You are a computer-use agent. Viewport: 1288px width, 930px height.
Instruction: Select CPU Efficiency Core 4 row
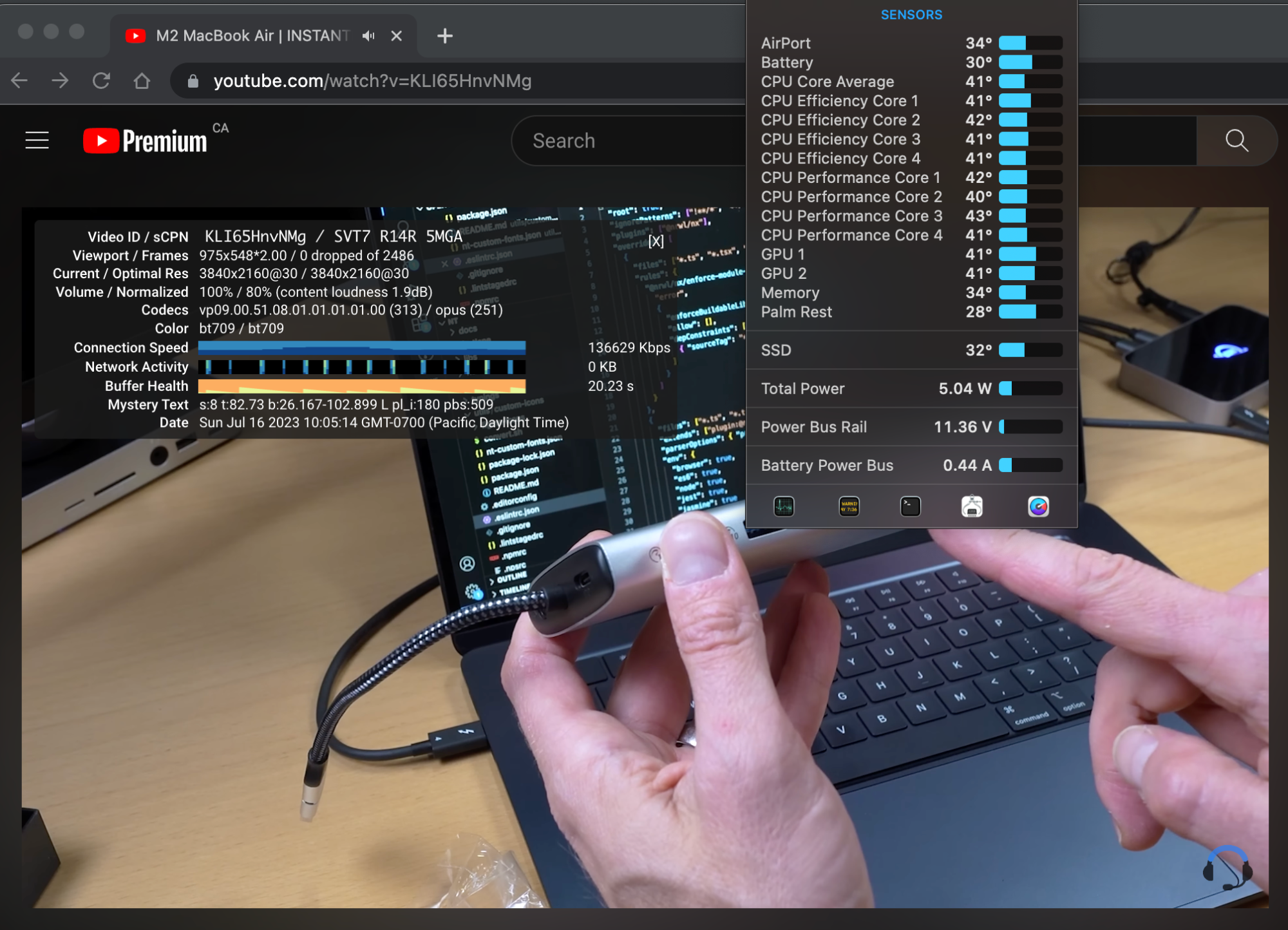[911, 158]
